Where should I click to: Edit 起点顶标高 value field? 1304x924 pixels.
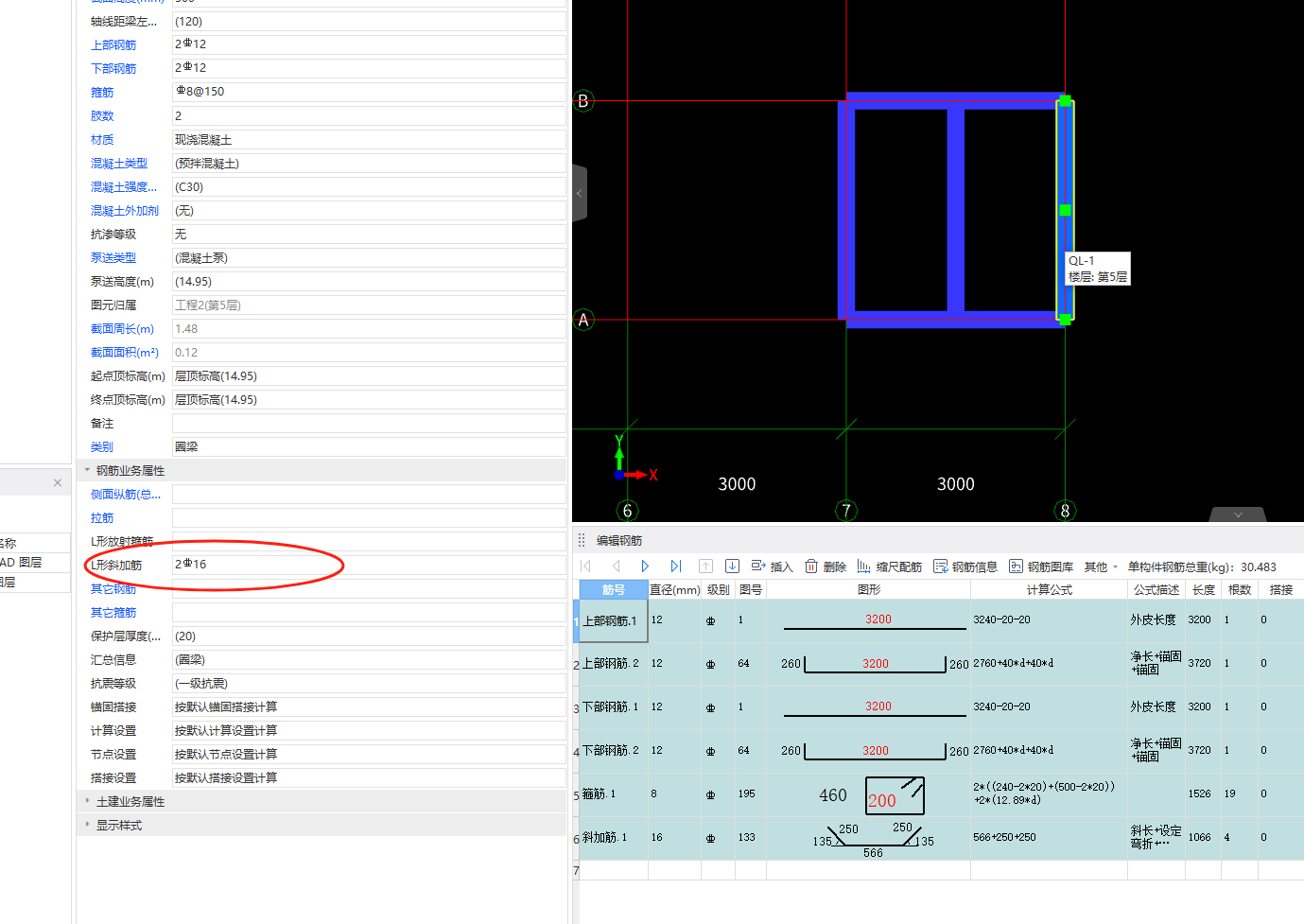coord(369,375)
